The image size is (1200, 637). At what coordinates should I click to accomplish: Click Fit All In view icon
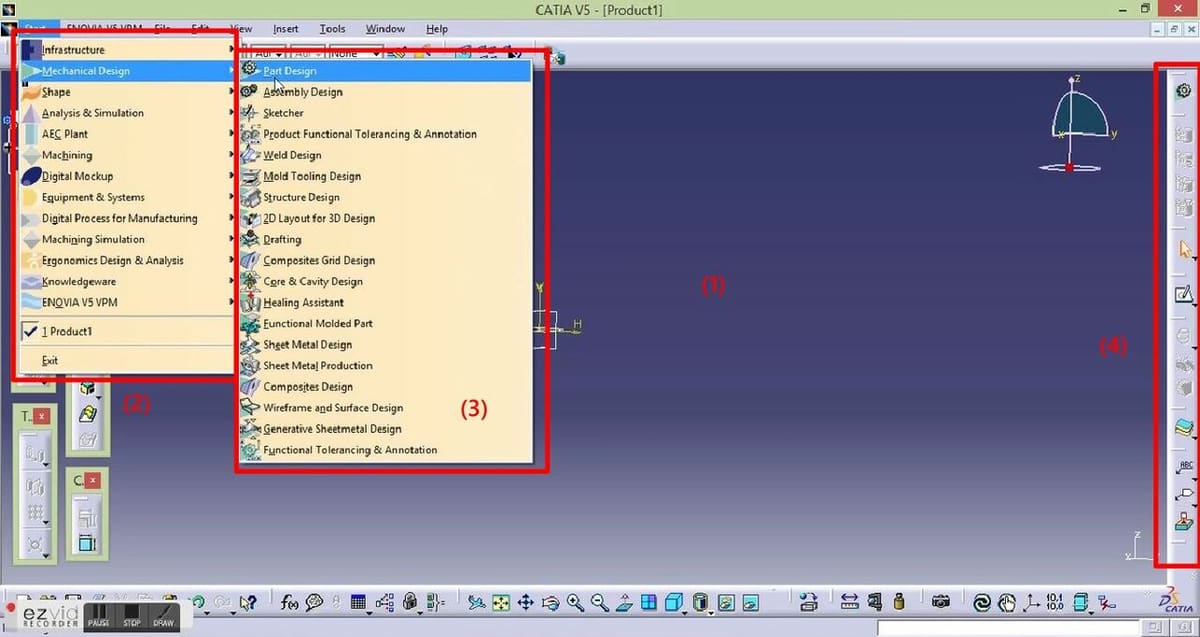pos(501,602)
